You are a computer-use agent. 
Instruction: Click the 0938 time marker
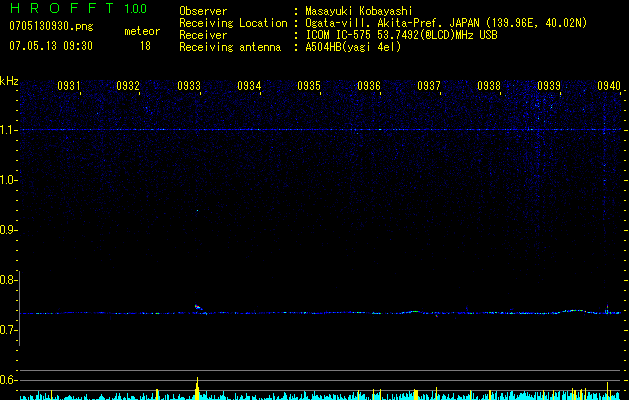pos(489,85)
